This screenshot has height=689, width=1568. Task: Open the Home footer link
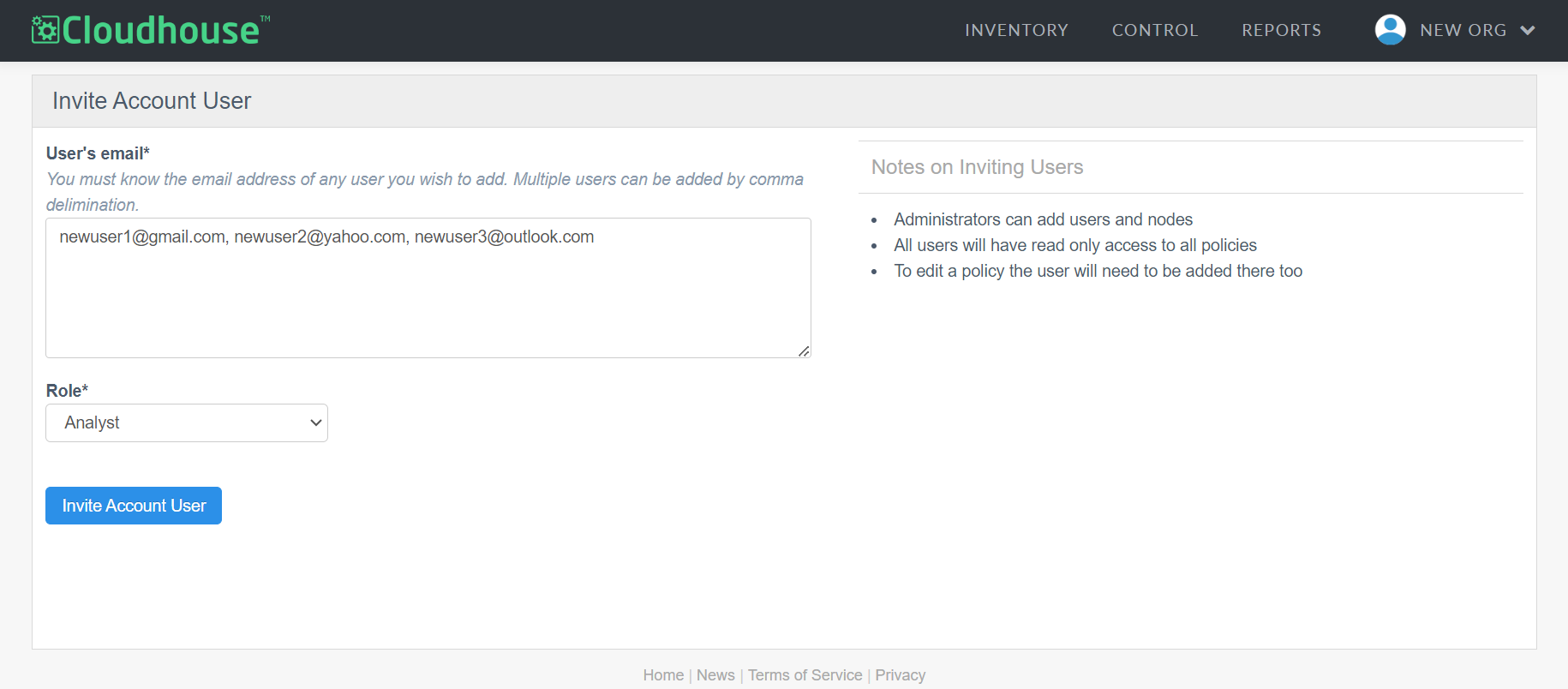click(663, 675)
